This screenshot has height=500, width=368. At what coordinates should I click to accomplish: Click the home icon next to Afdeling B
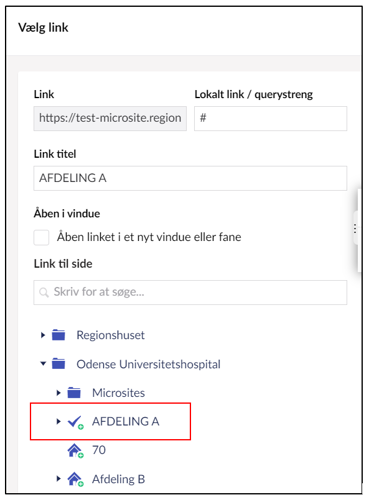click(75, 480)
